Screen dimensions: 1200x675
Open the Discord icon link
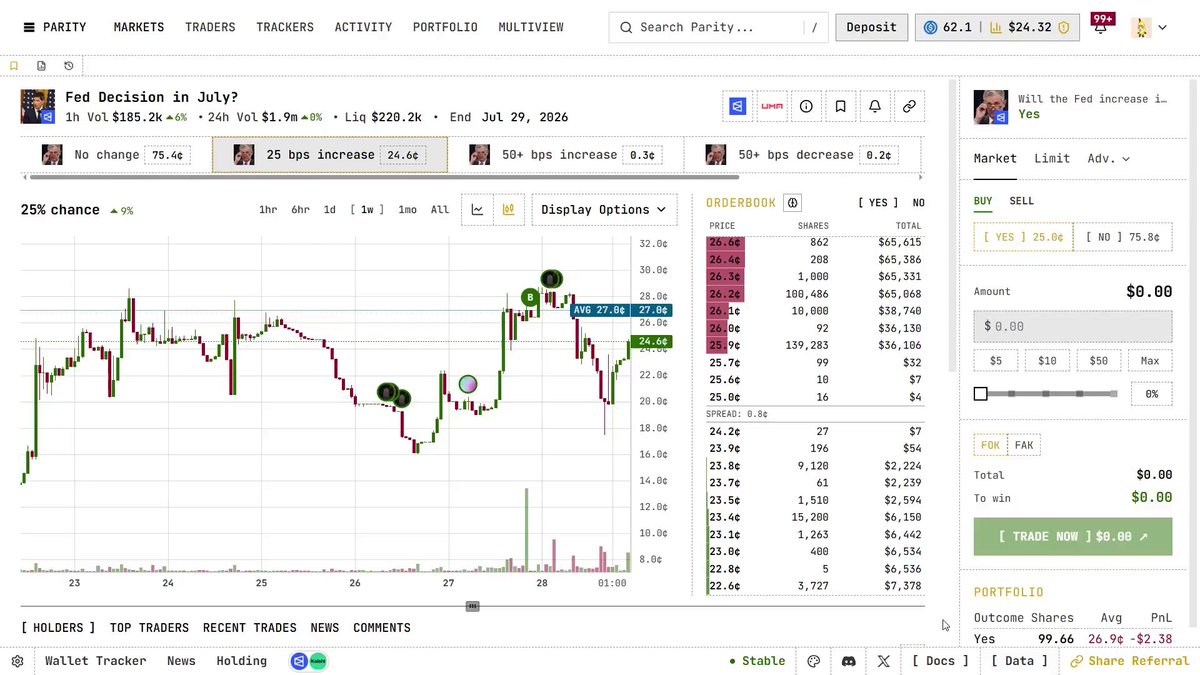(x=849, y=661)
